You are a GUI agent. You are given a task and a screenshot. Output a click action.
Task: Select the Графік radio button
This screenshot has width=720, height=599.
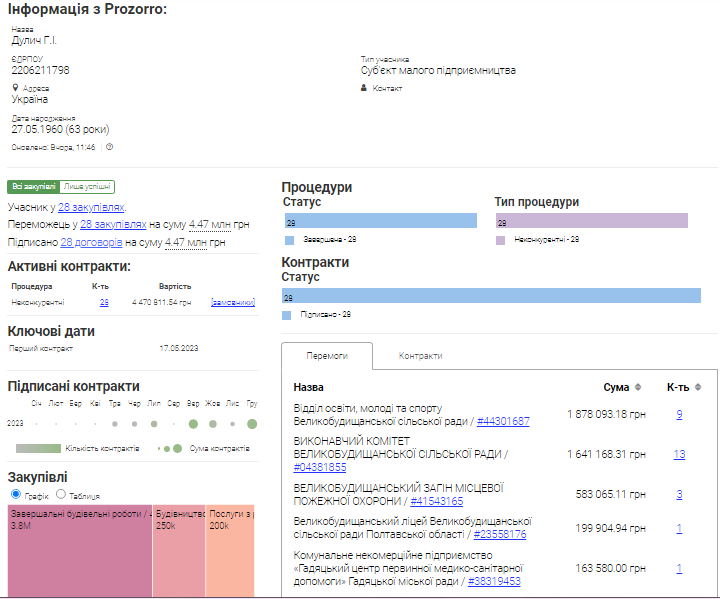coord(15,494)
